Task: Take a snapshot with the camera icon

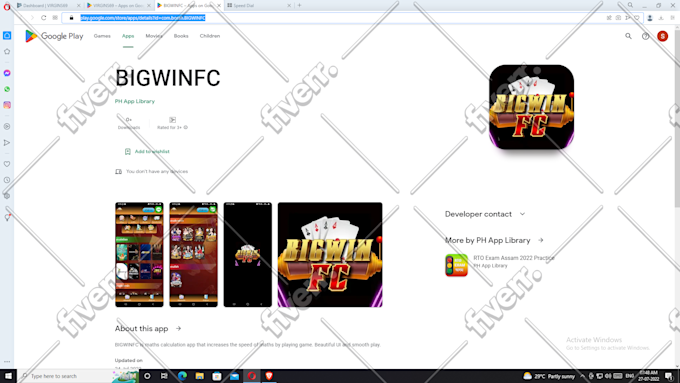Action: (x=618, y=18)
